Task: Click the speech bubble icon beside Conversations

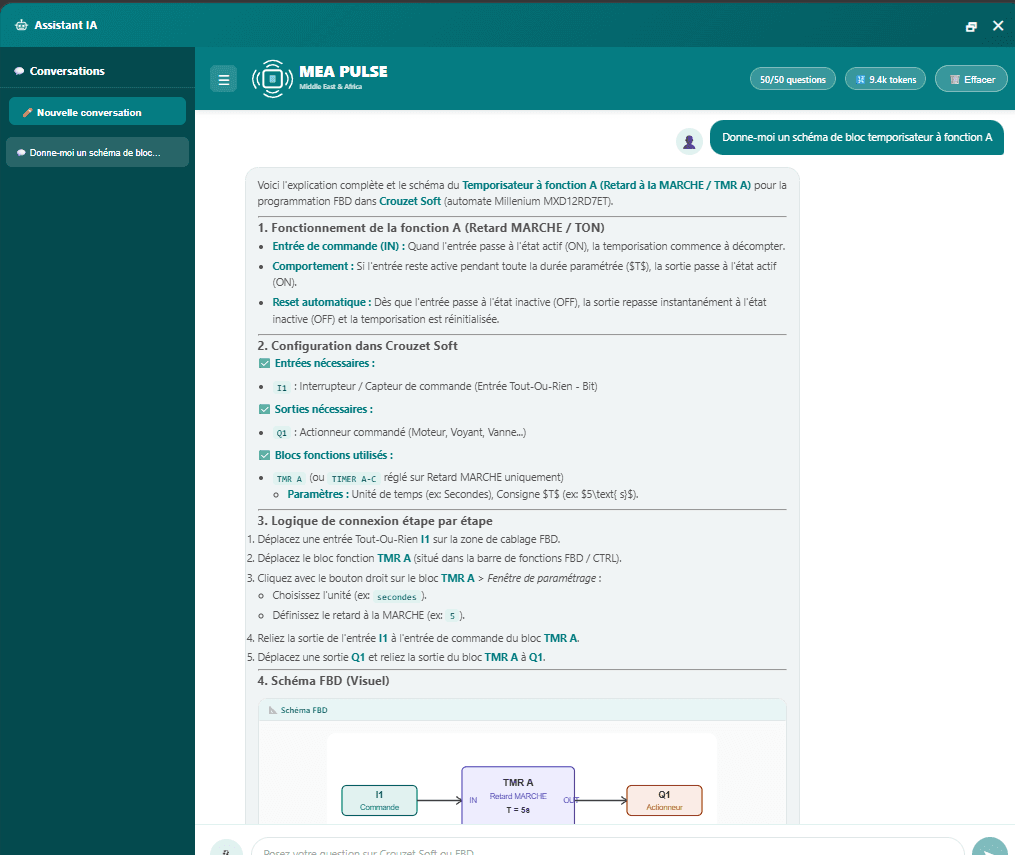Action: (x=19, y=71)
